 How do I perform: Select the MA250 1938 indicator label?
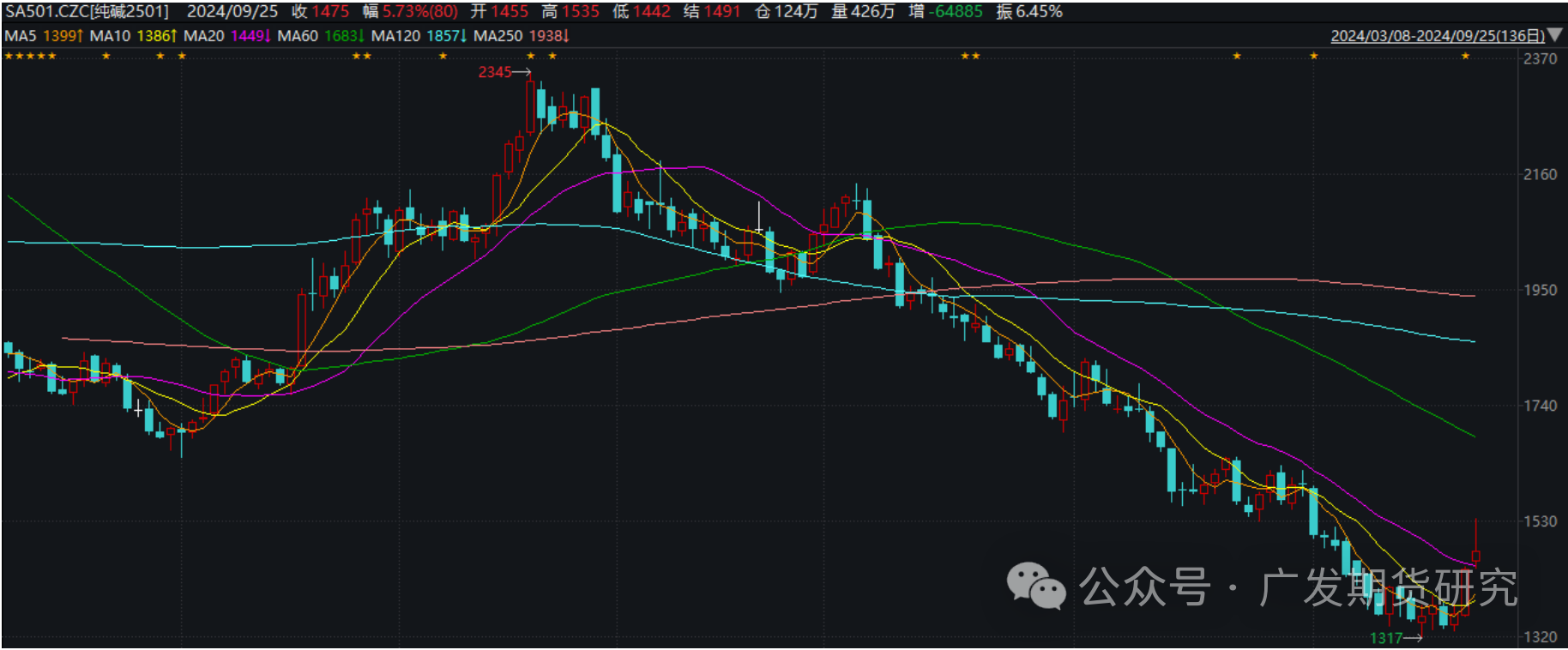(x=522, y=36)
